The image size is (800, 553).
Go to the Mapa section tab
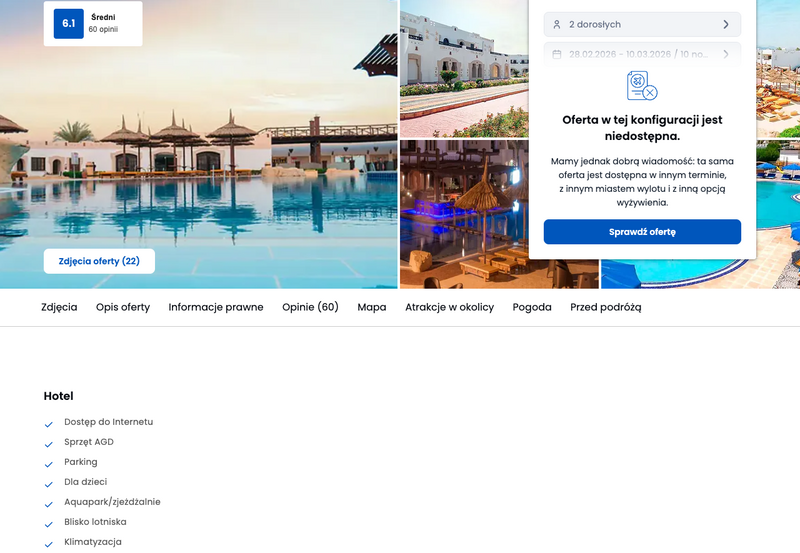371,307
